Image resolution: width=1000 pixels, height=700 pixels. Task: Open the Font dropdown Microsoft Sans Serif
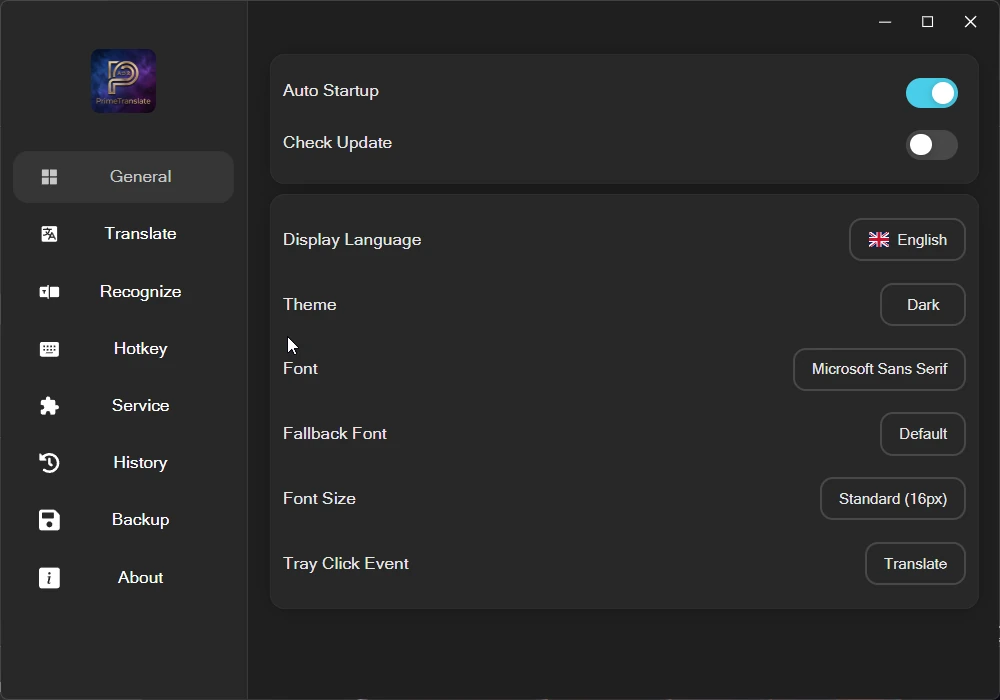pos(879,369)
